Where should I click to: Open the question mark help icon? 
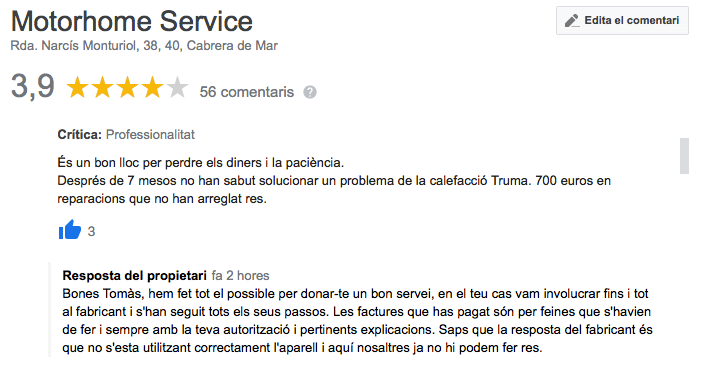[310, 92]
